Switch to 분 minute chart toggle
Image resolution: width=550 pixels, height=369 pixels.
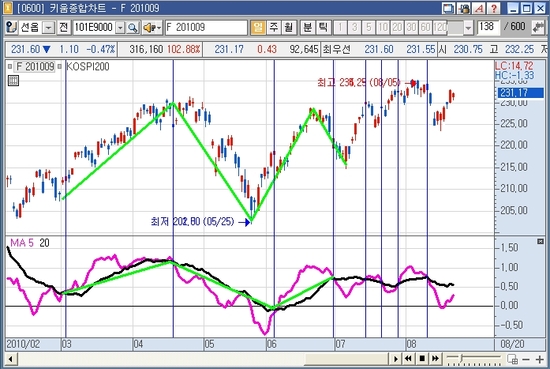pos(308,27)
